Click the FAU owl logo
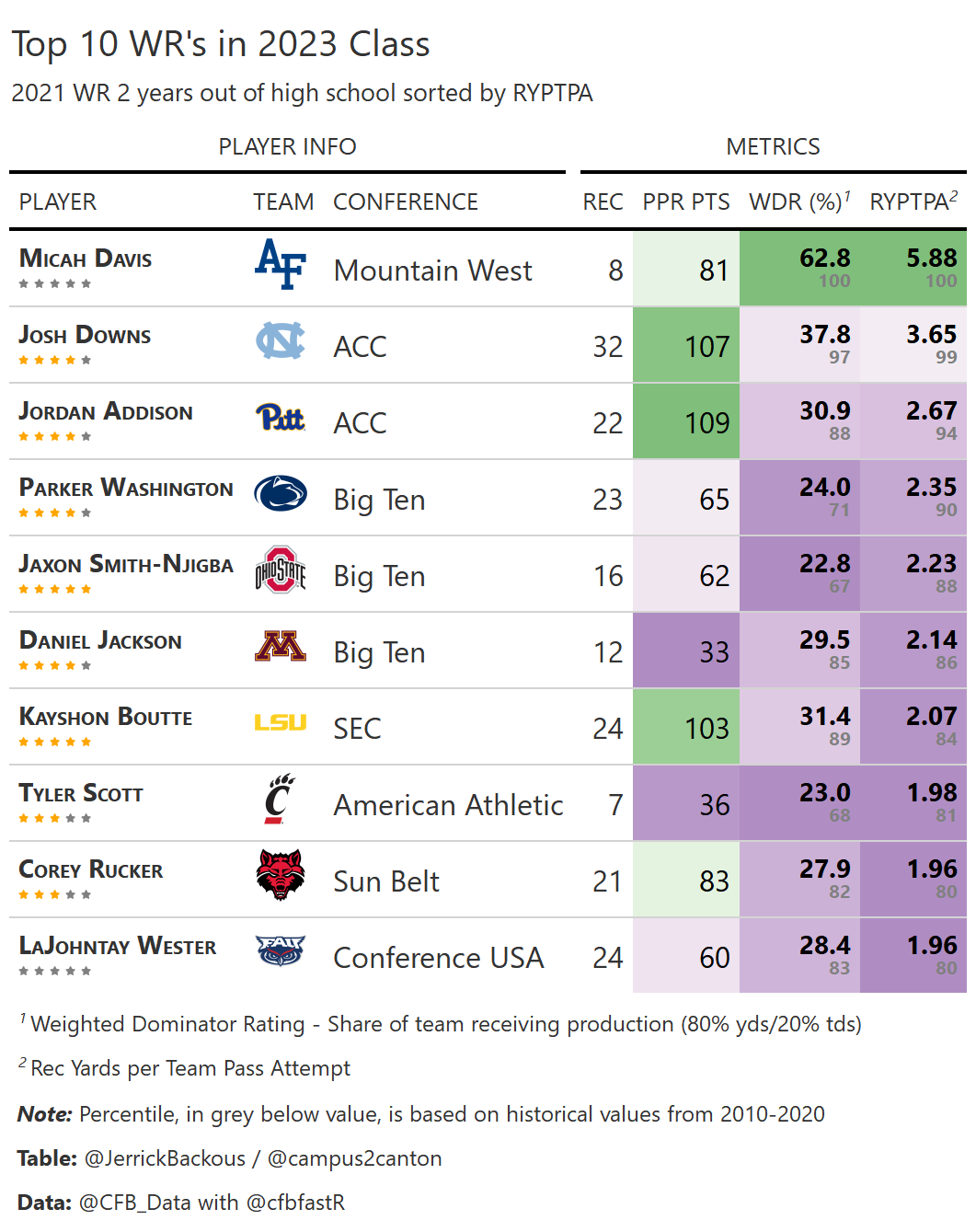 coord(281,950)
